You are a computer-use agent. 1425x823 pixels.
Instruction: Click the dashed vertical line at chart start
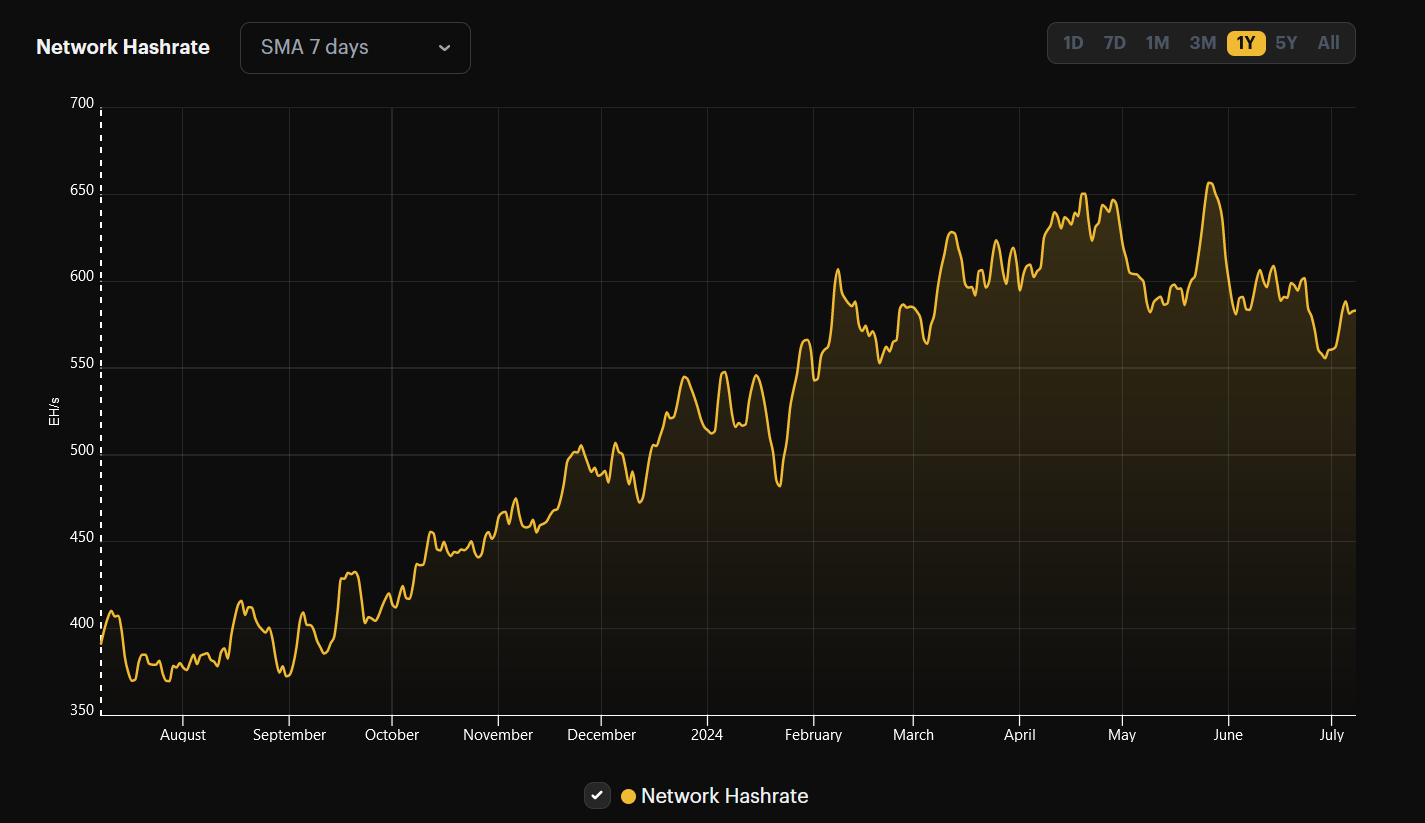[101, 410]
